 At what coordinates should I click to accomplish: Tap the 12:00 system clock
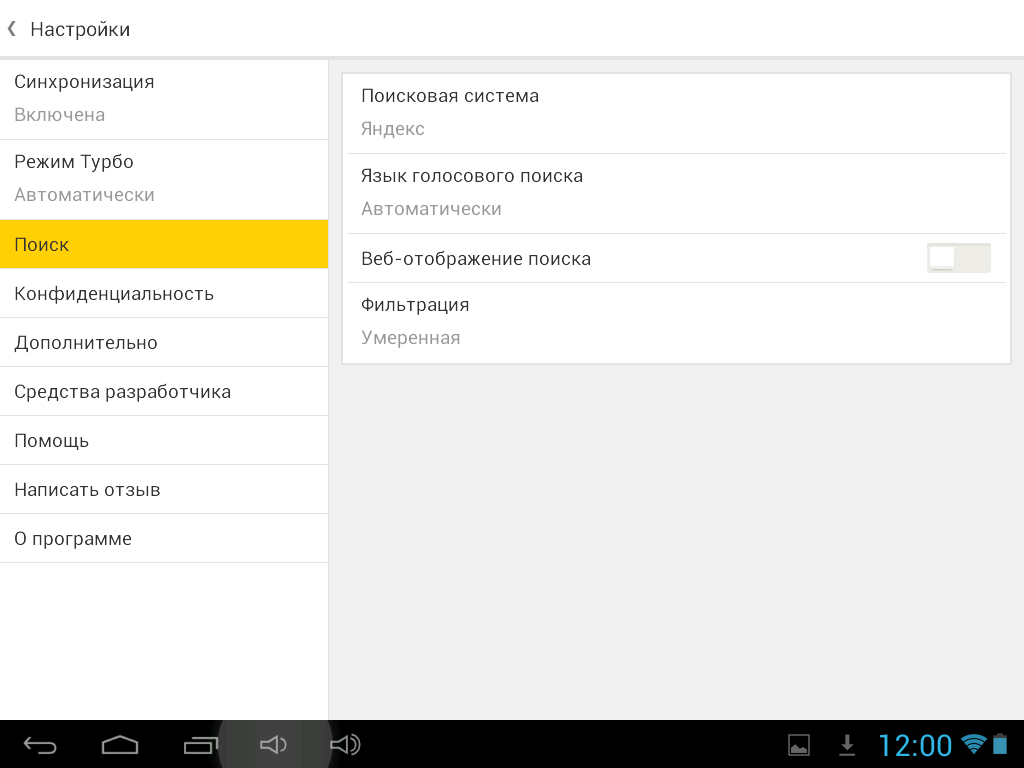point(914,745)
